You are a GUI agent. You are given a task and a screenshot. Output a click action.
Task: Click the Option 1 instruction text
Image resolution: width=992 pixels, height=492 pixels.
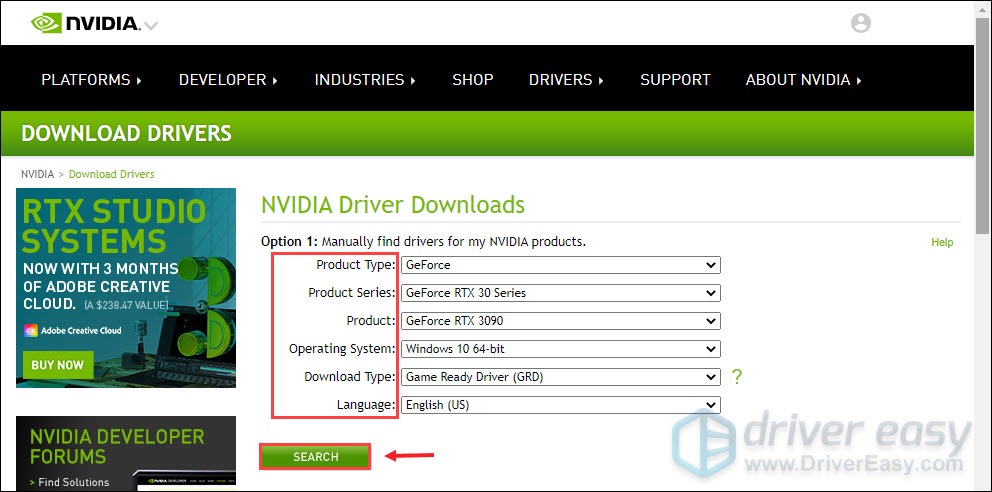point(423,242)
